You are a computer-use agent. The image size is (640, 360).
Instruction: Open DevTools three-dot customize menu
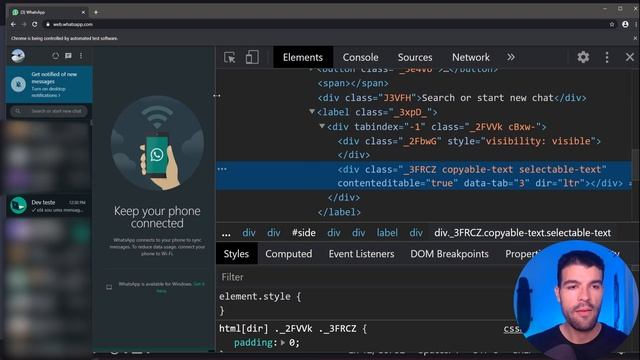point(607,57)
